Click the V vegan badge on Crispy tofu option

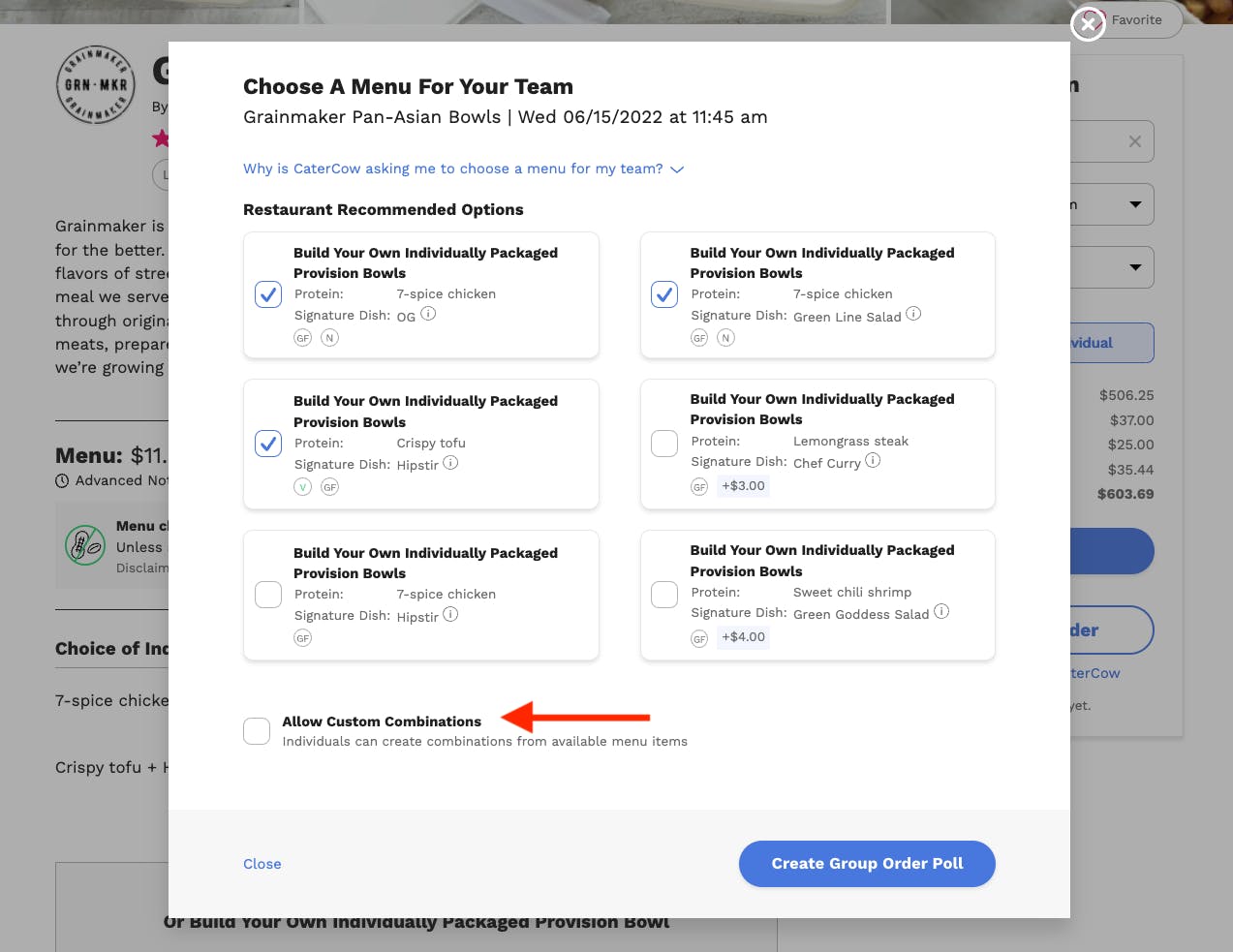point(303,487)
